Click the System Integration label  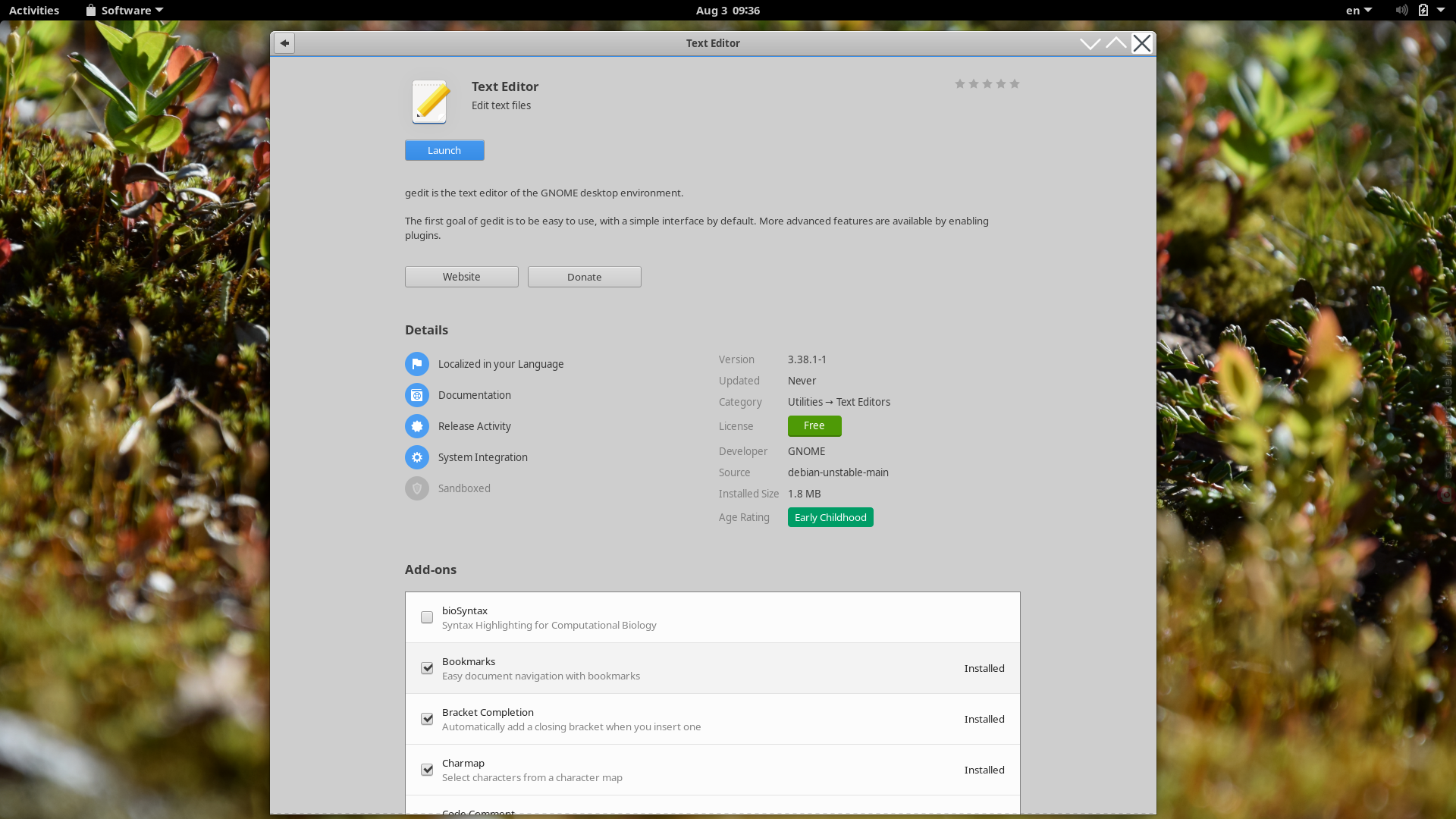(x=483, y=457)
